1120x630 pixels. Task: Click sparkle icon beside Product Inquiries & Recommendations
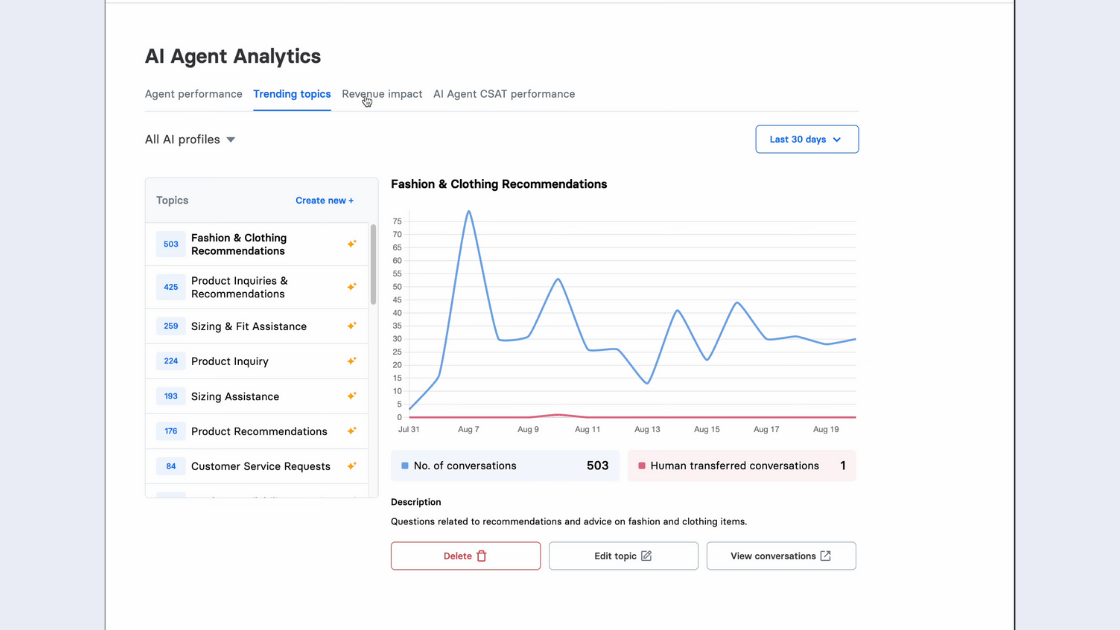pos(351,287)
